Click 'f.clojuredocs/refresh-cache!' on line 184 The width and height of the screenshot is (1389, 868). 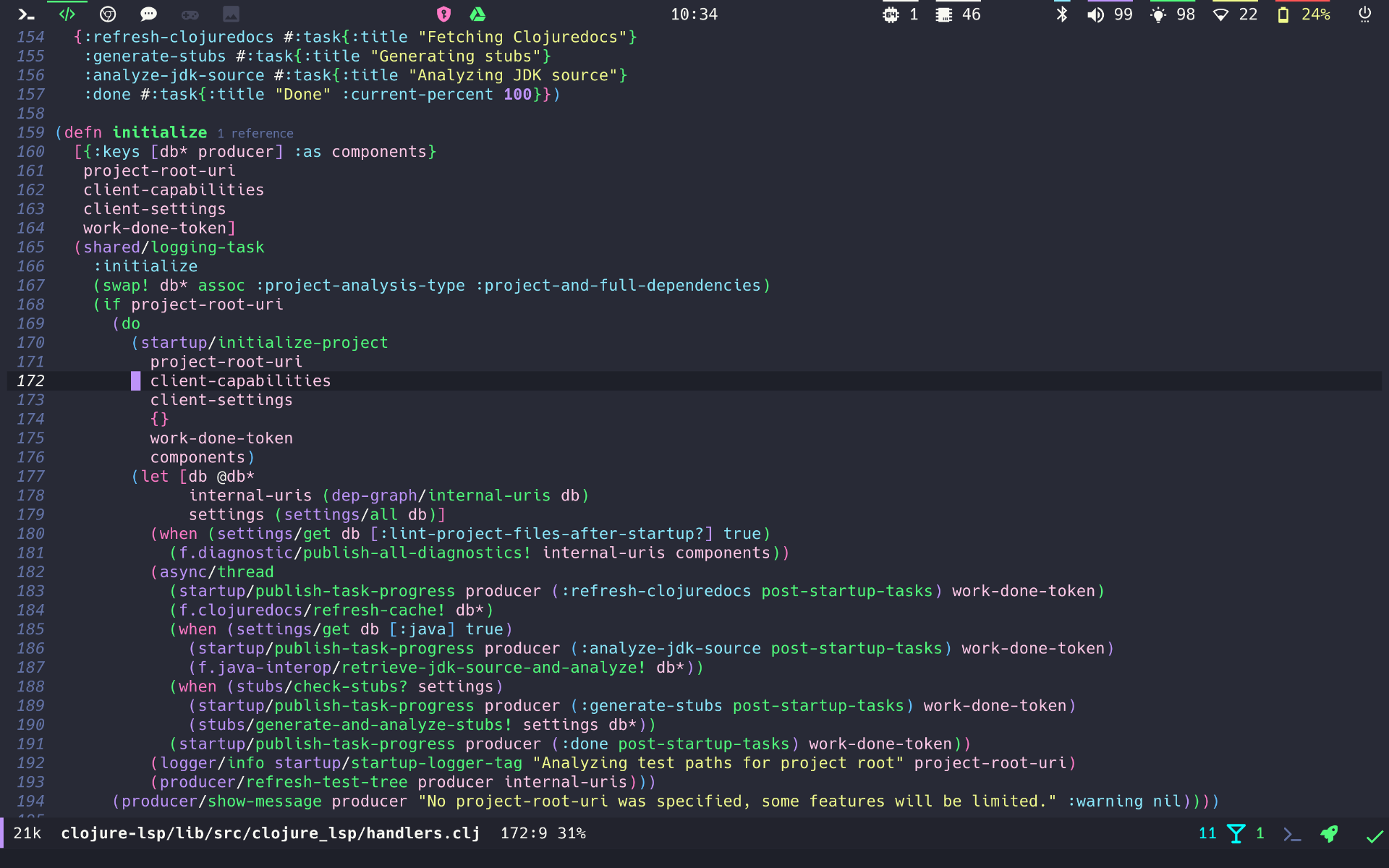click(x=312, y=610)
